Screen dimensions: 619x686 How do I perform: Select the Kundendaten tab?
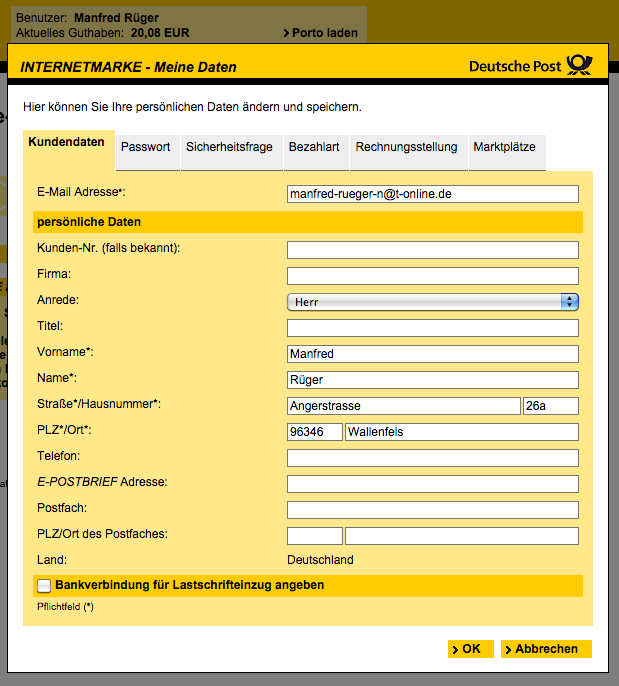click(x=67, y=143)
